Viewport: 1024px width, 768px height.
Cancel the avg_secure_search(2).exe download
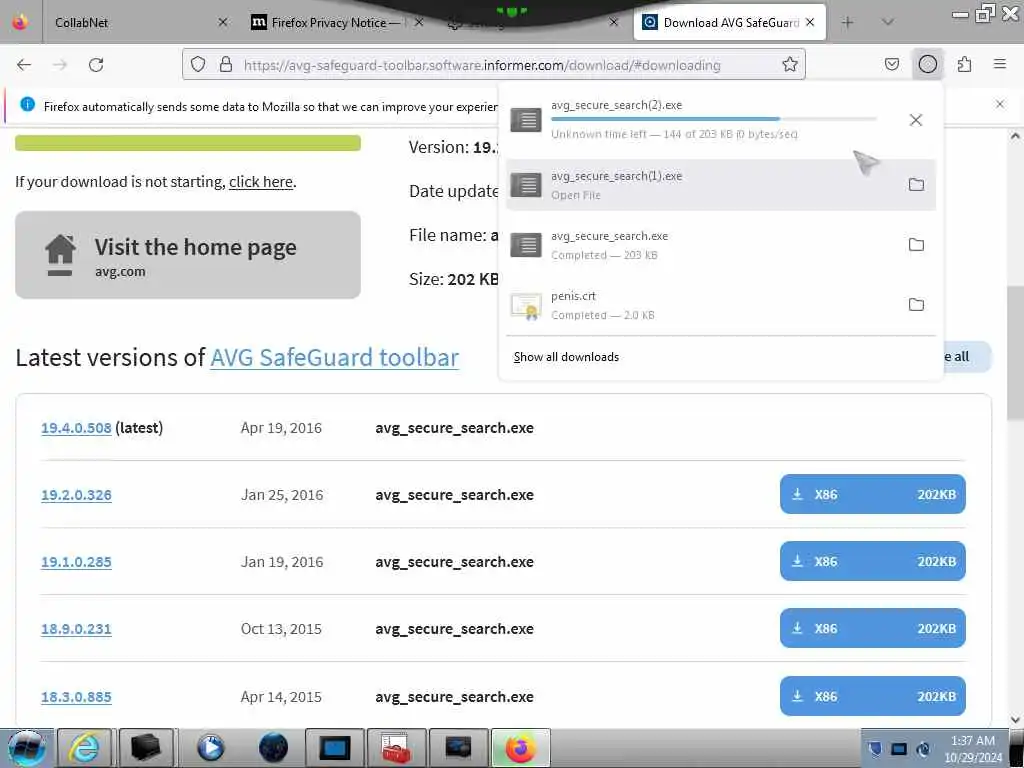[916, 120]
